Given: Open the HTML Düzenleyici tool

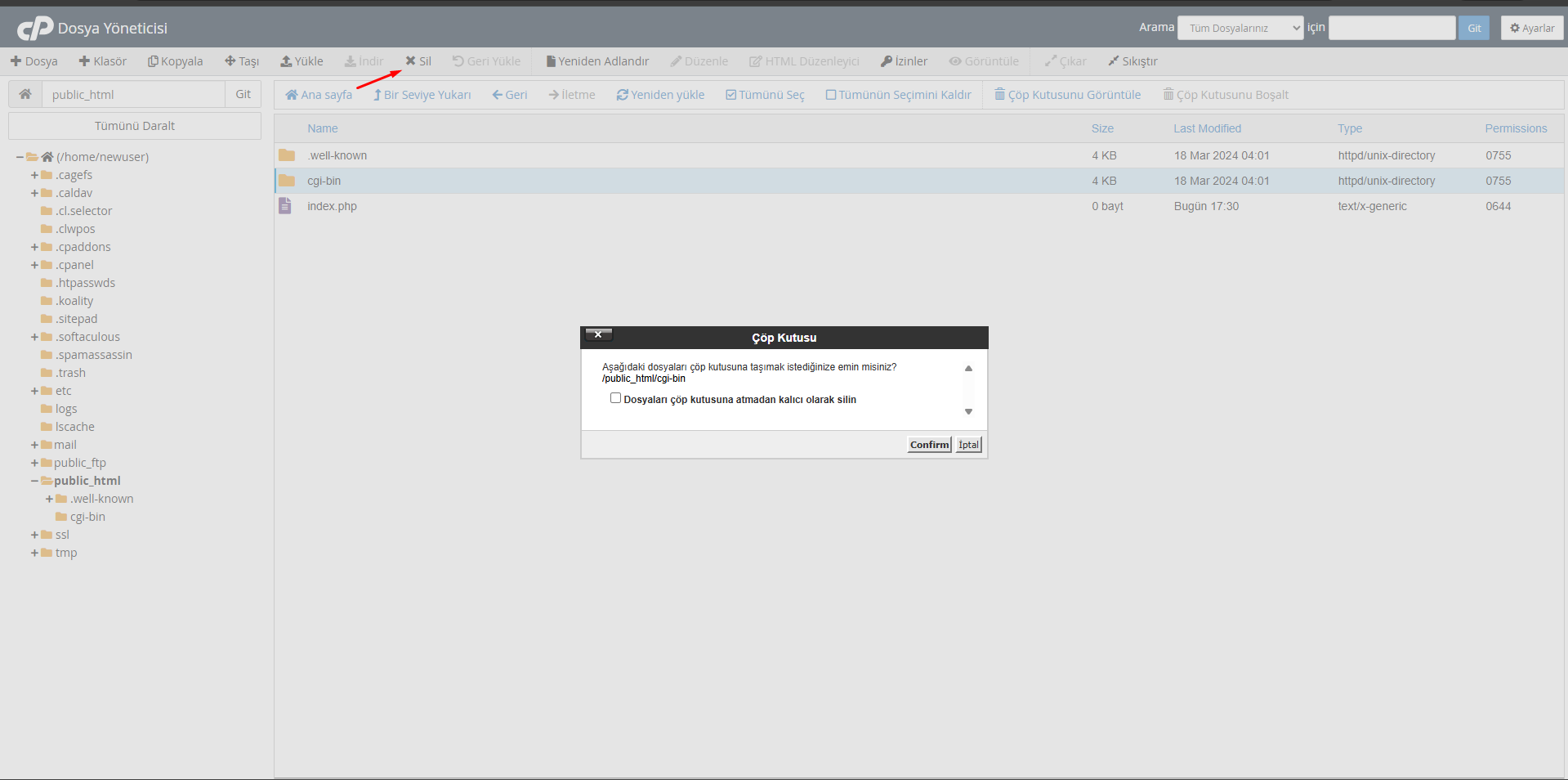Looking at the screenshot, I should (x=804, y=61).
